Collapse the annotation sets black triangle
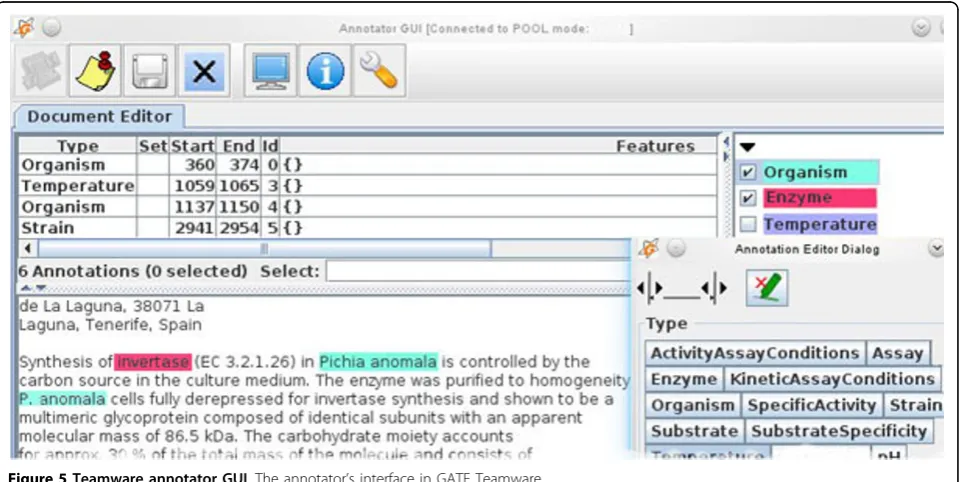965x482 pixels. coord(747,148)
